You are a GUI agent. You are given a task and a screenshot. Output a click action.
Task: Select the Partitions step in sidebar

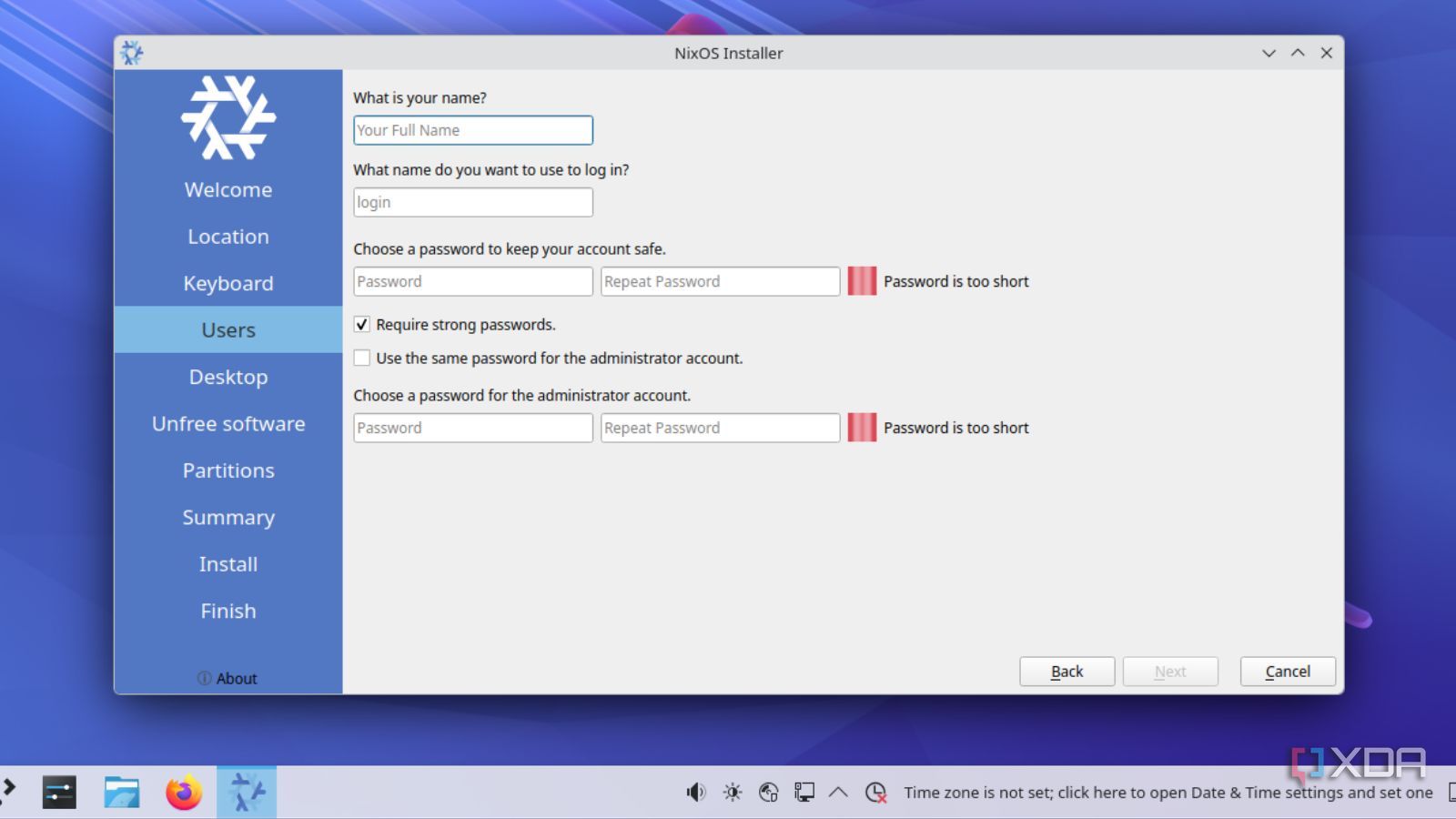(228, 470)
